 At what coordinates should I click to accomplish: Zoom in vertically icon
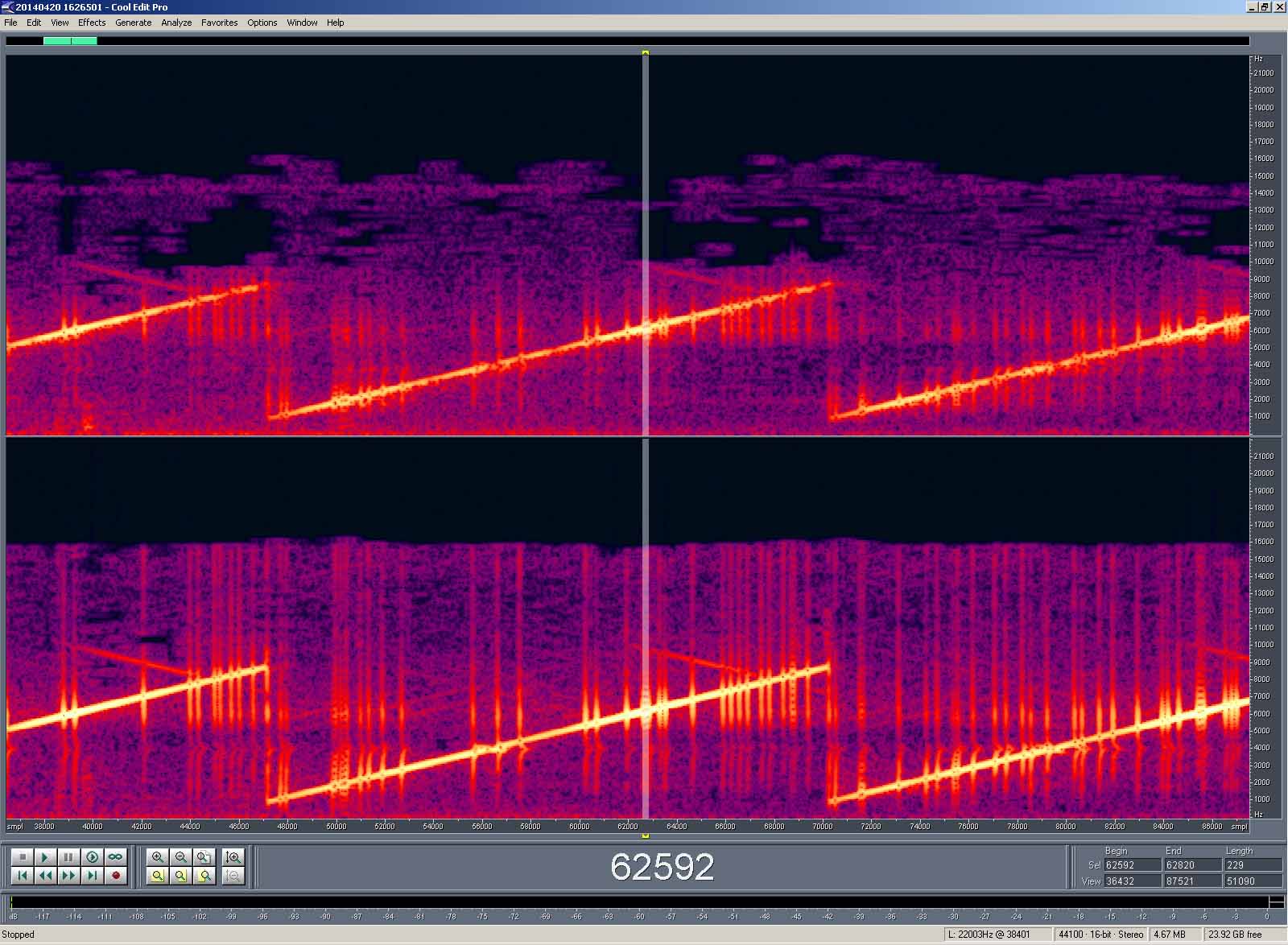[233, 857]
